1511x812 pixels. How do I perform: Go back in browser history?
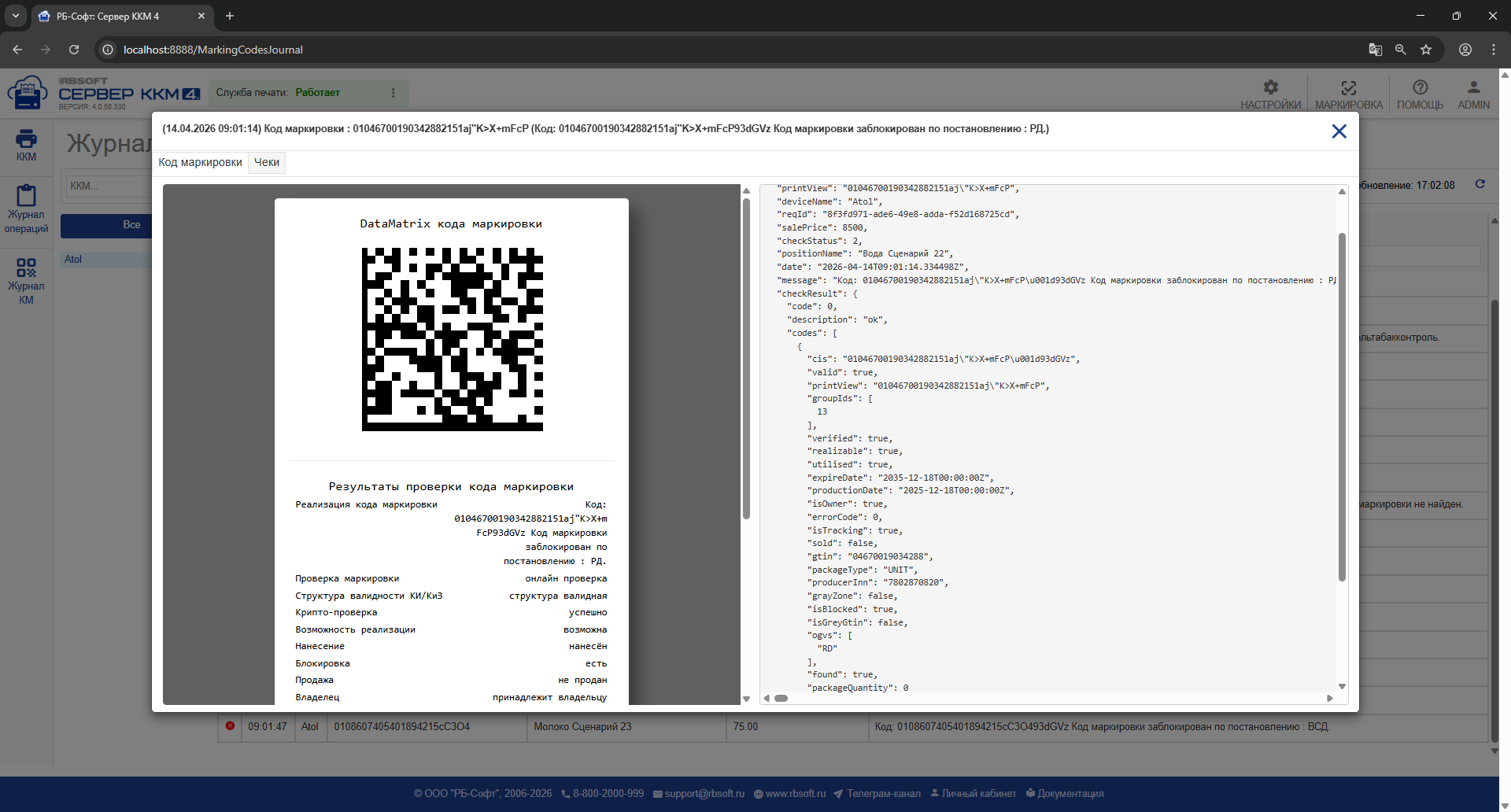17,50
